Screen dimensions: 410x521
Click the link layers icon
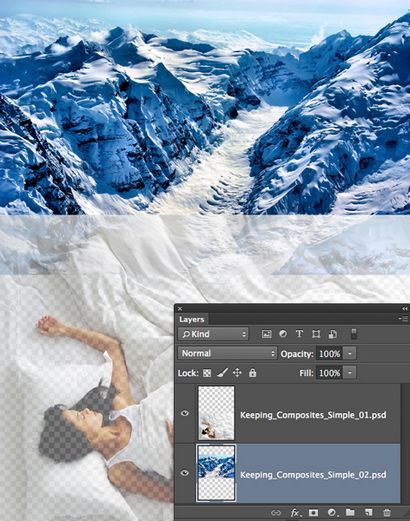(x=276, y=512)
